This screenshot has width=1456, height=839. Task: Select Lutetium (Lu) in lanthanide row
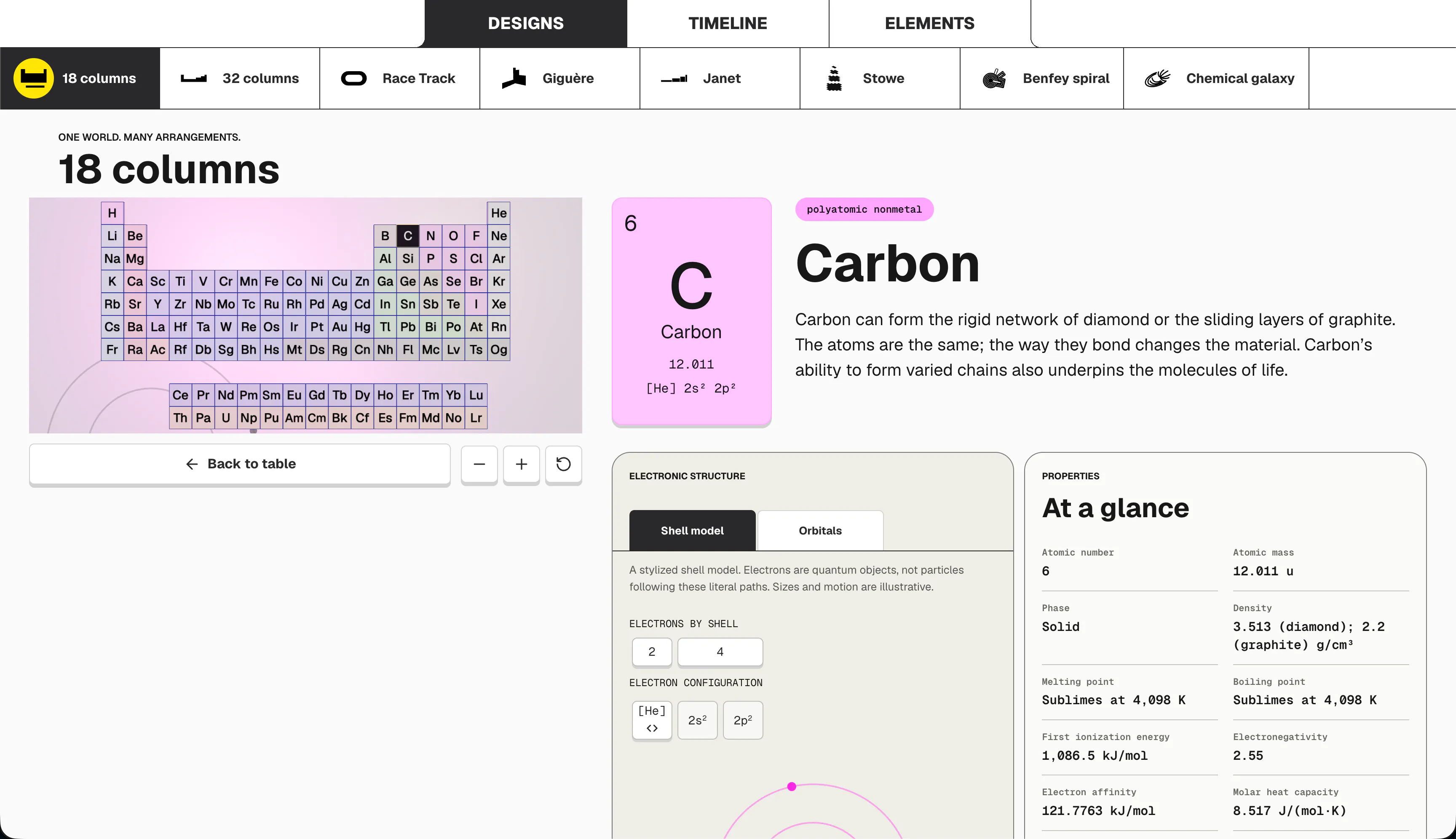pyautogui.click(x=476, y=395)
